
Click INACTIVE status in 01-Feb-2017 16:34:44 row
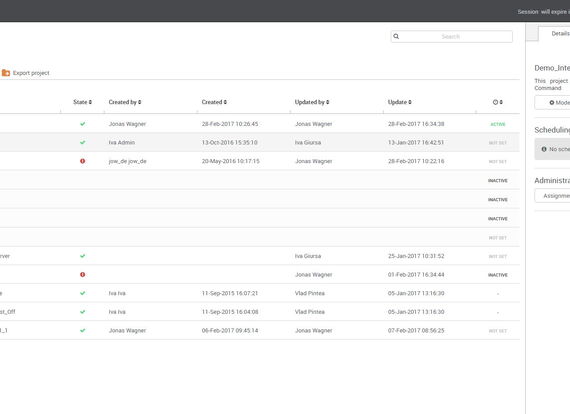[498, 275]
